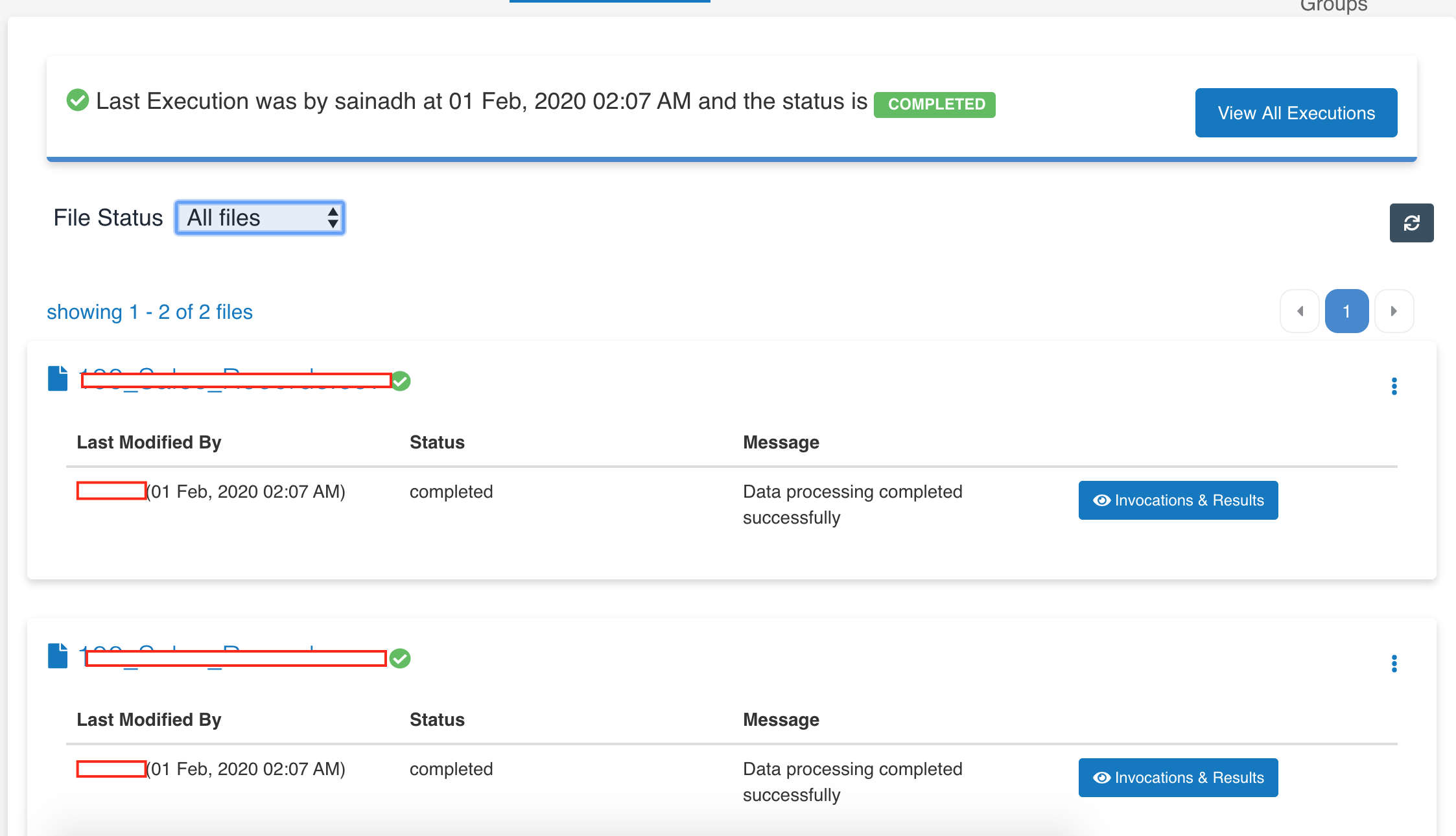Open Invocations & Results for the first file
Viewport: 1456px width, 836px height.
point(1178,500)
